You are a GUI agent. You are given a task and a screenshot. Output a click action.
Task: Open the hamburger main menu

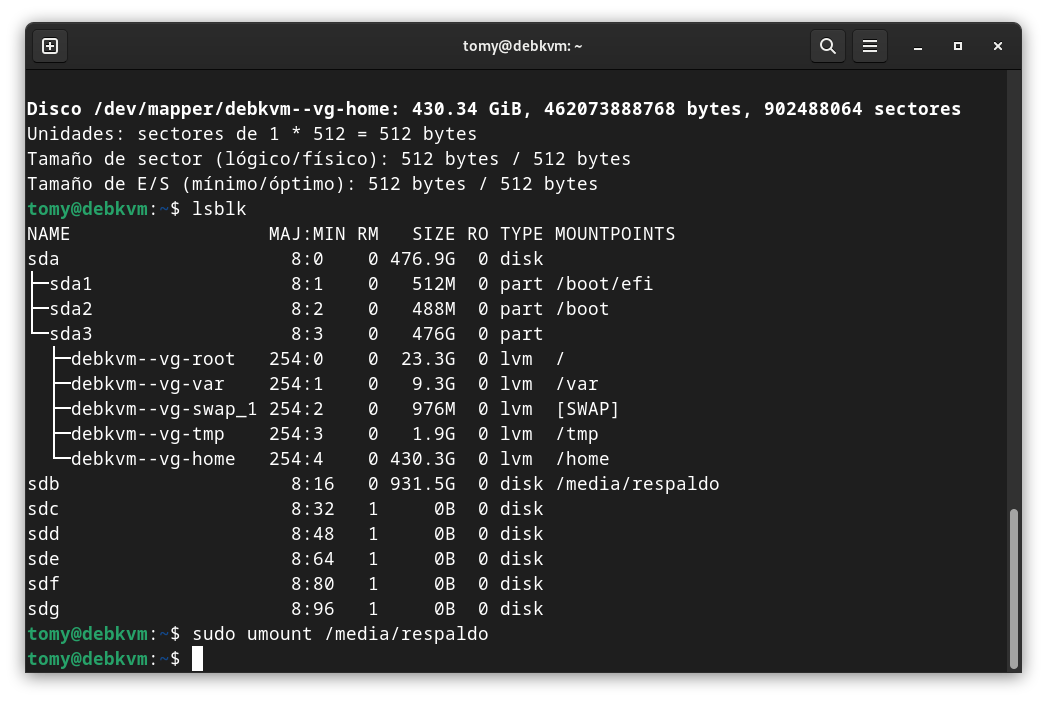[870, 46]
